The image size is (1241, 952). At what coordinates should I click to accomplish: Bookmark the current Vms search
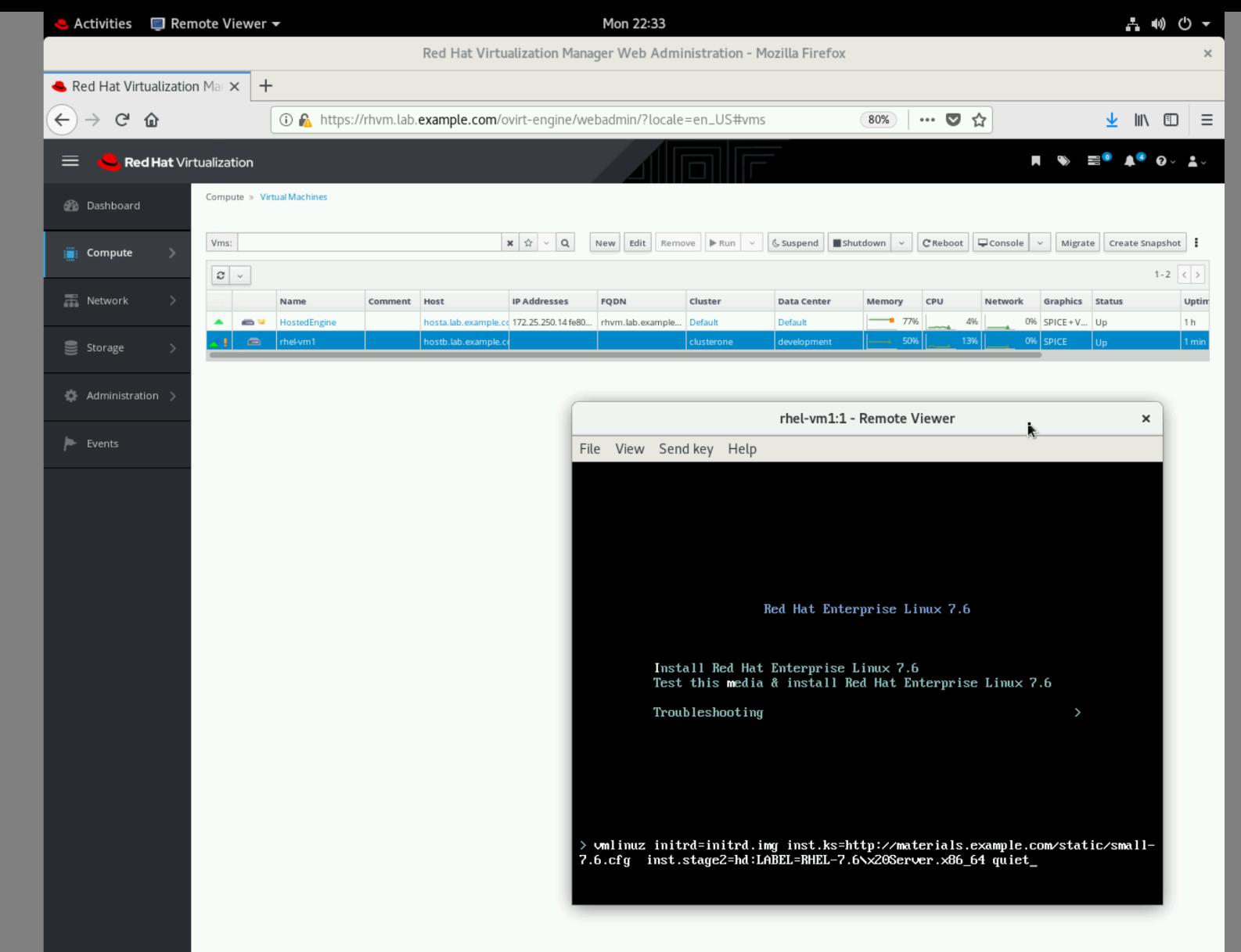coord(528,242)
